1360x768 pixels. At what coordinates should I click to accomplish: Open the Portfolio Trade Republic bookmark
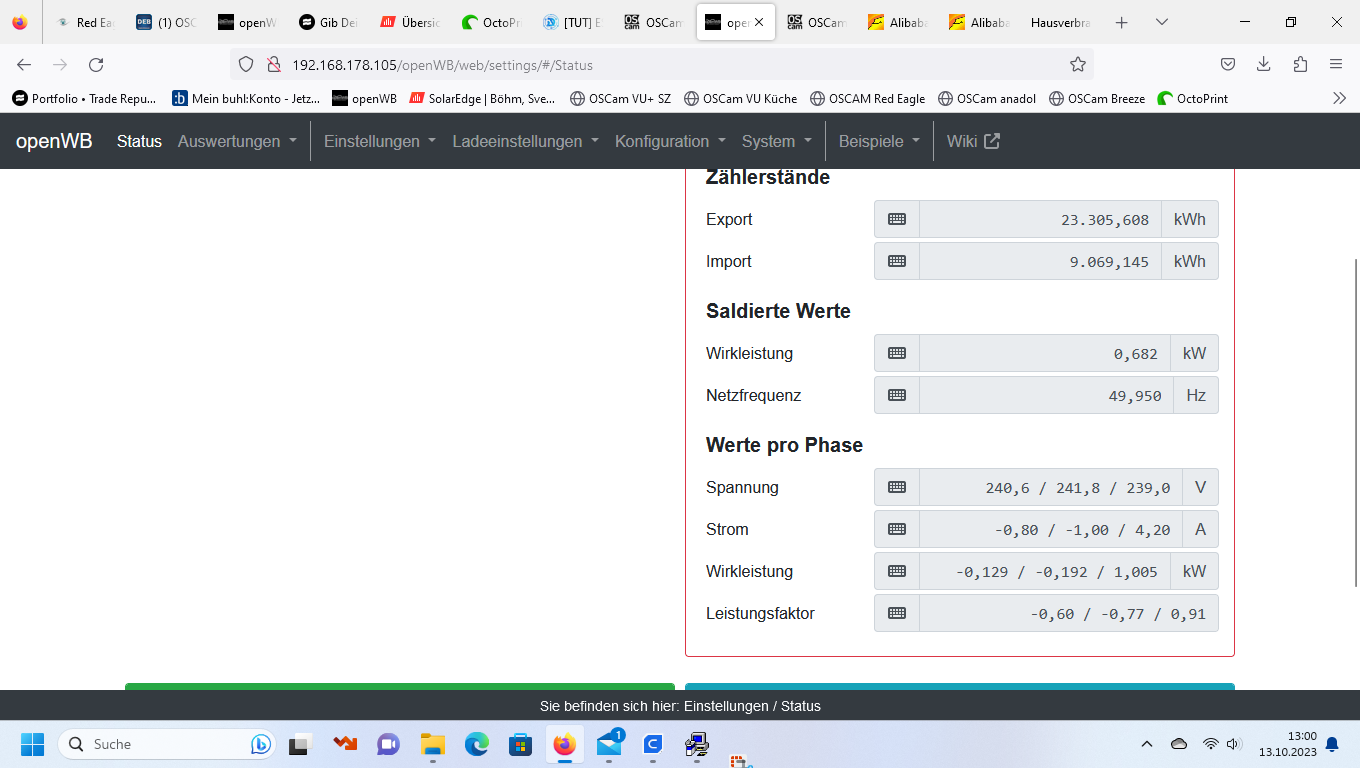point(85,98)
